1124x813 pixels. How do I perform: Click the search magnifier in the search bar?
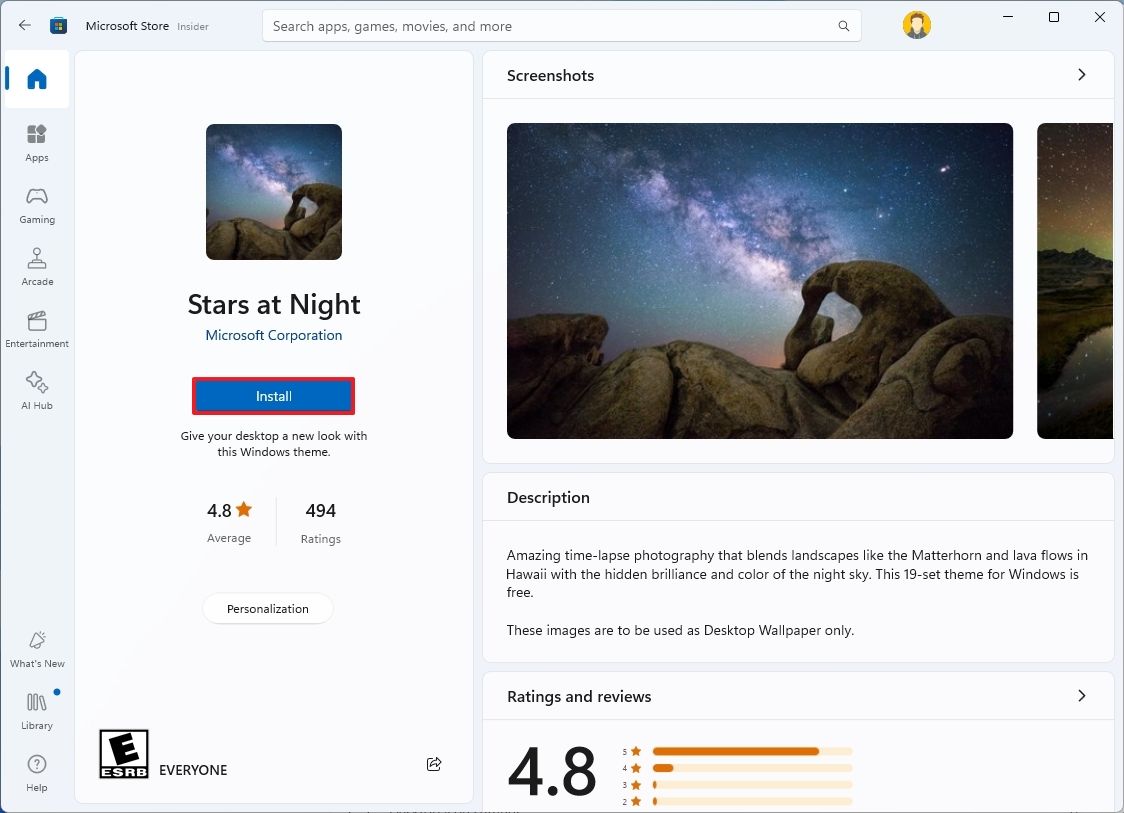[x=843, y=25]
